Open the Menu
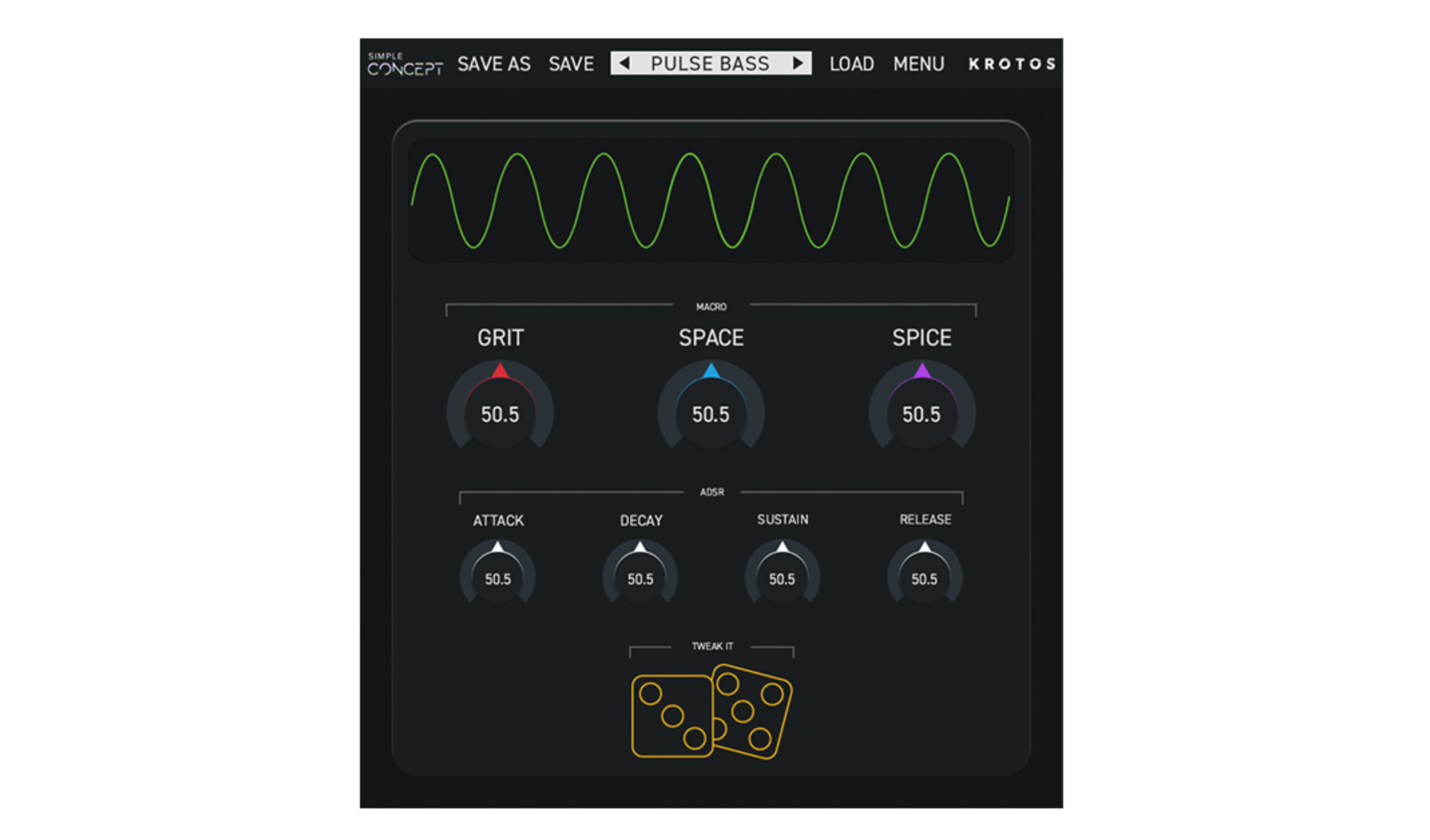Screen dimensions: 1430x840 tap(919, 64)
